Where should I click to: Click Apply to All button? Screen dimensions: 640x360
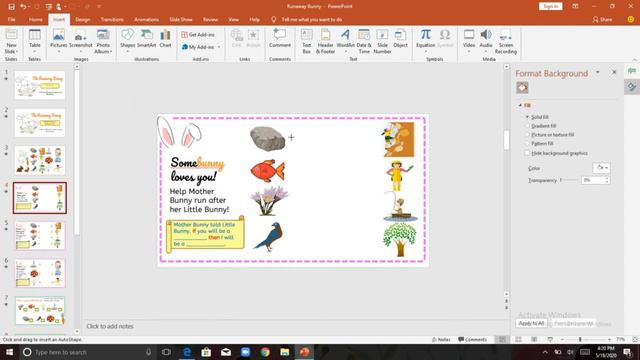tap(531, 323)
